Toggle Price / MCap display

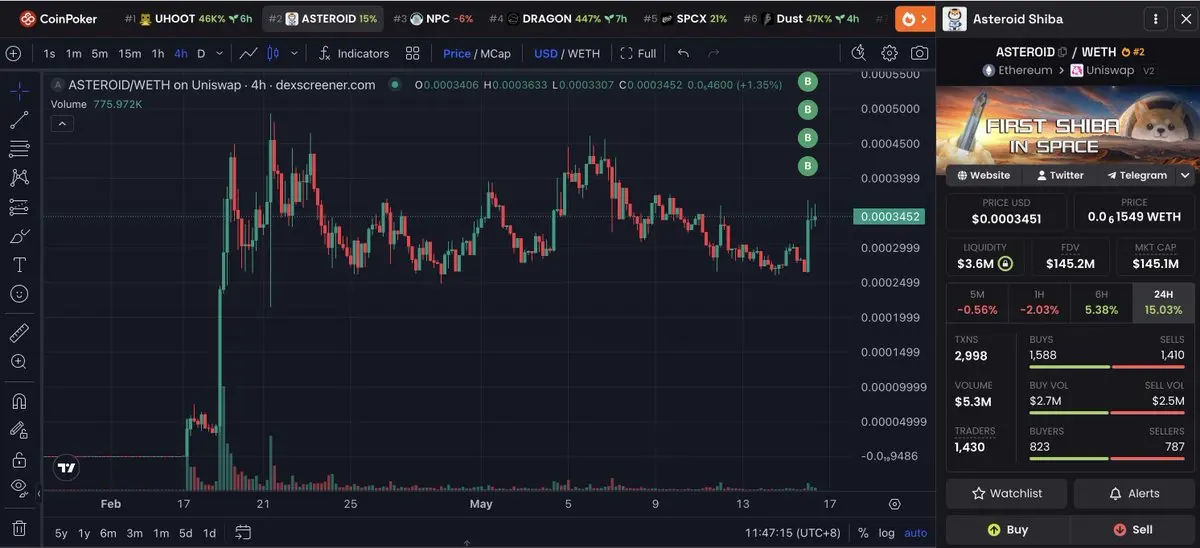[x=477, y=53]
